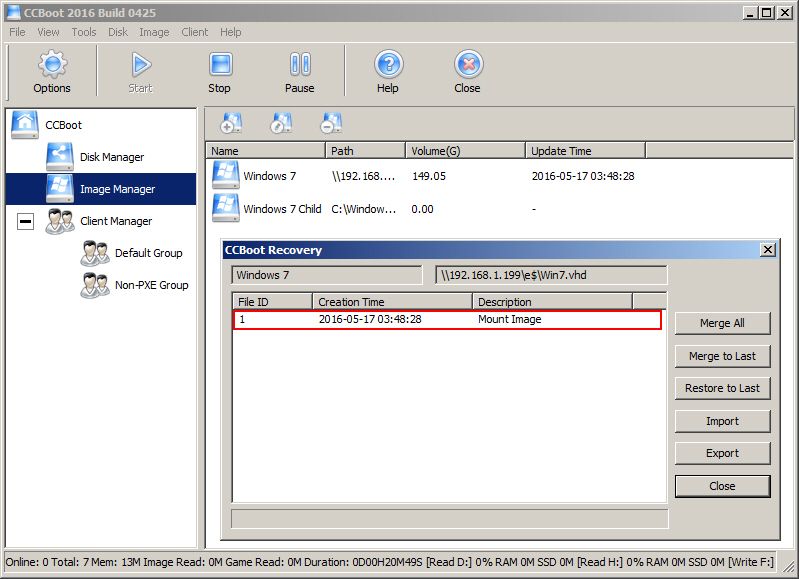Open the Options gear toolbar icon

click(52, 64)
